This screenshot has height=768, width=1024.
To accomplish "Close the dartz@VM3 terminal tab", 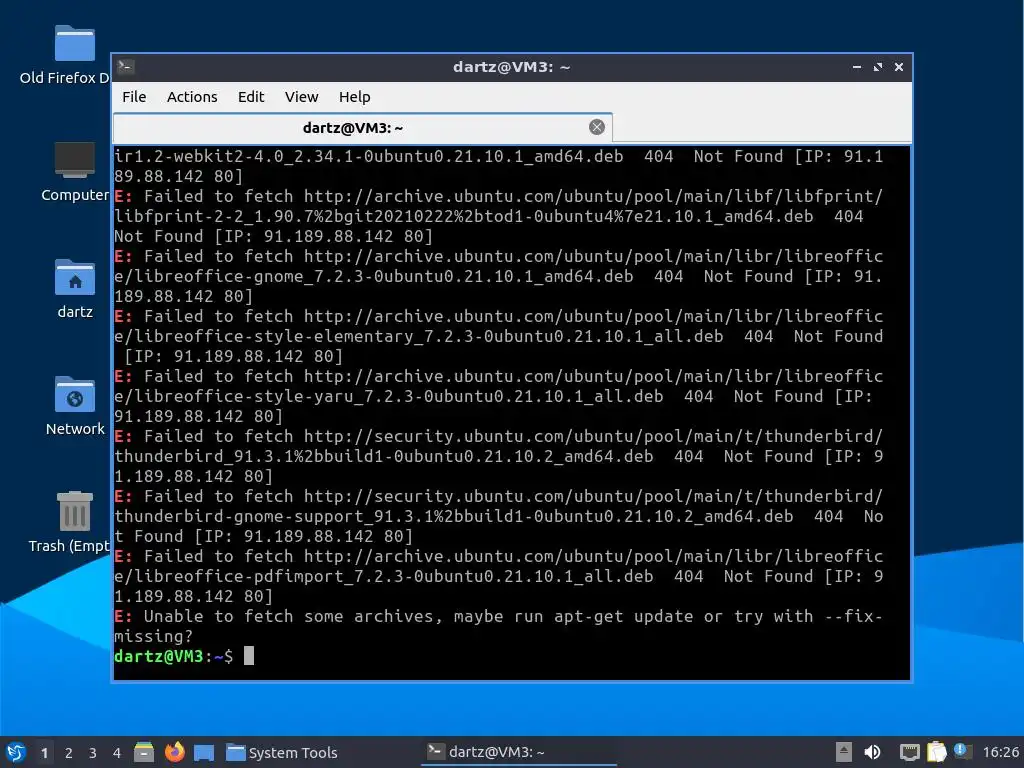I will [596, 127].
